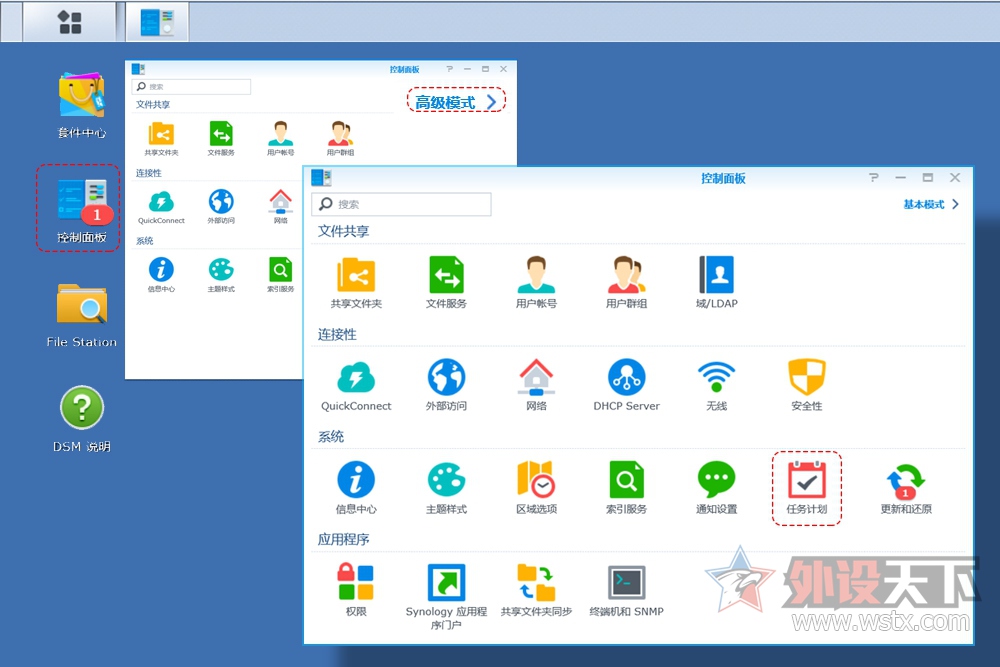Open 用户群组 in back Control Panel window
Screen dimensions: 1000x667
341,138
